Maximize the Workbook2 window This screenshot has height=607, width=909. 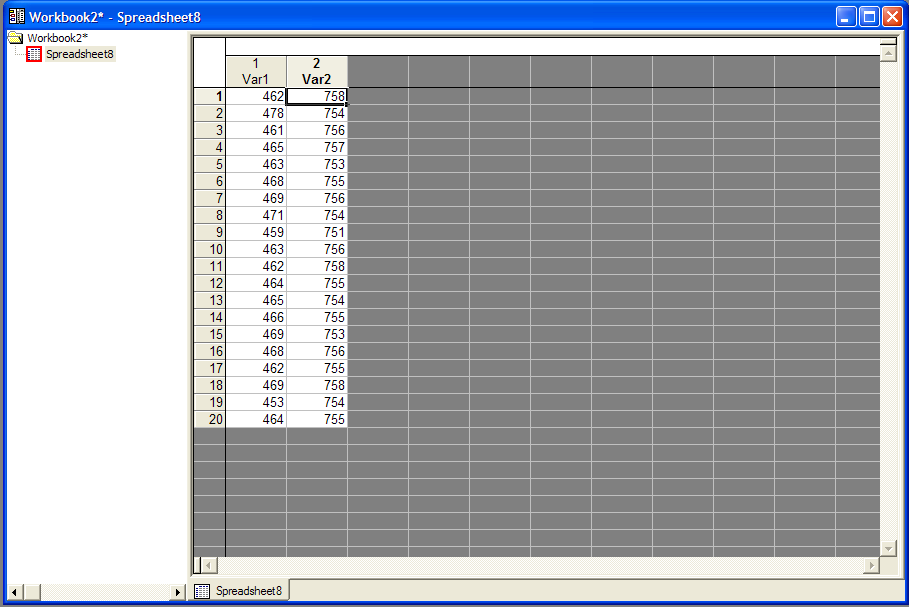click(x=869, y=17)
